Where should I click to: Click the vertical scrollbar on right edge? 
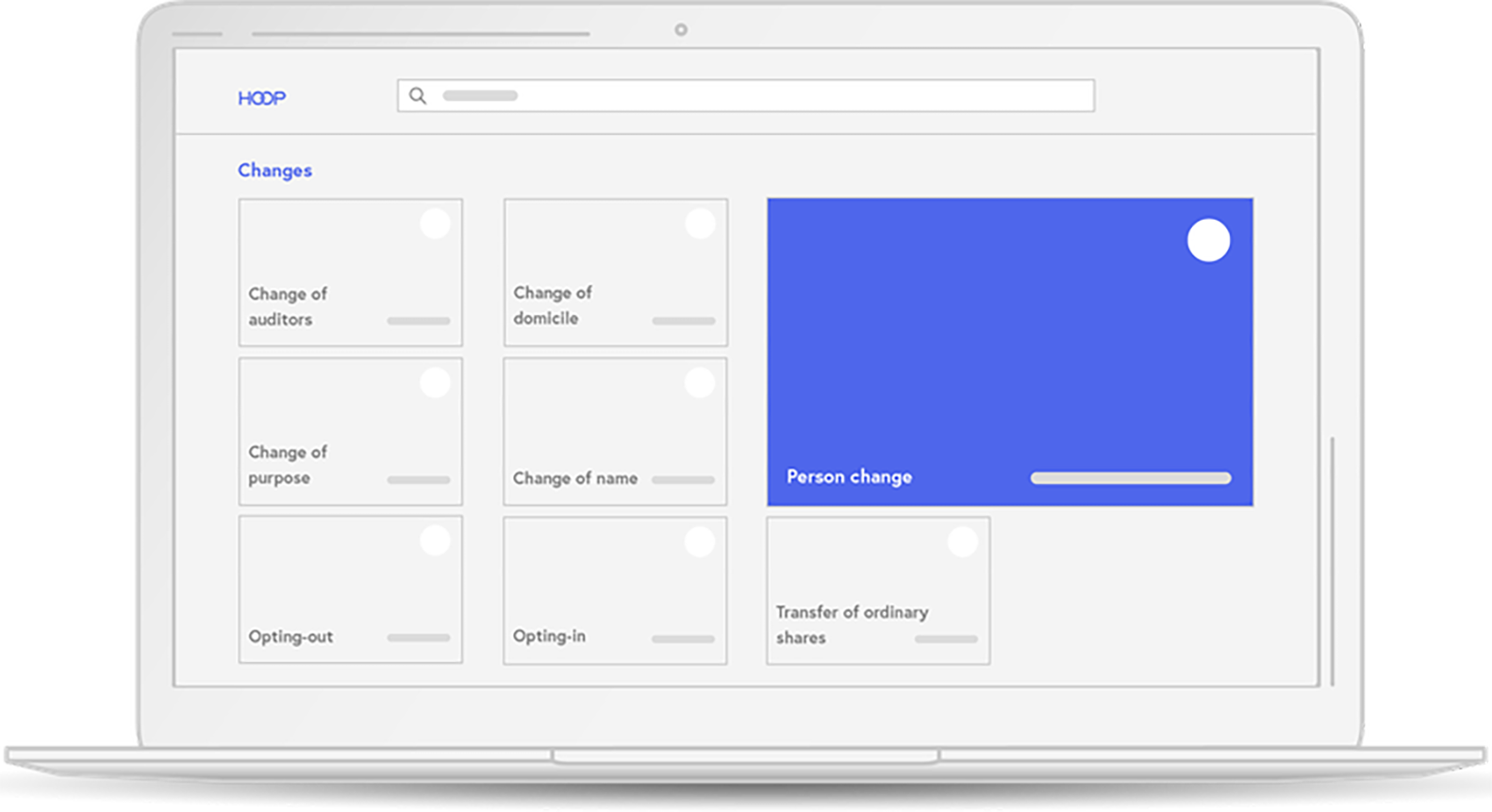(1332, 561)
